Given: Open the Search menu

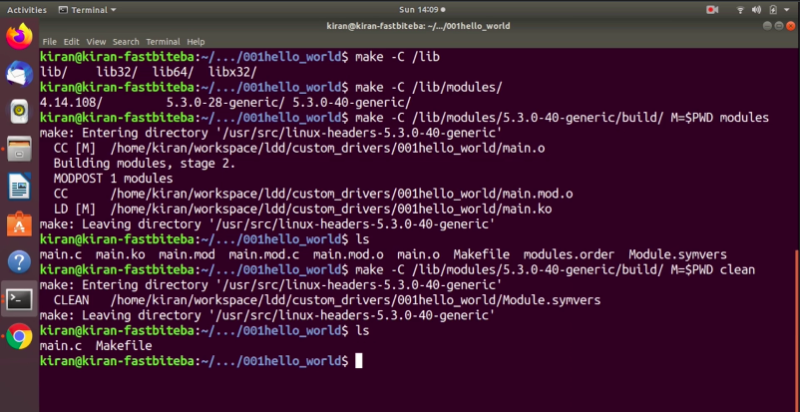Looking at the screenshot, I should (126, 42).
